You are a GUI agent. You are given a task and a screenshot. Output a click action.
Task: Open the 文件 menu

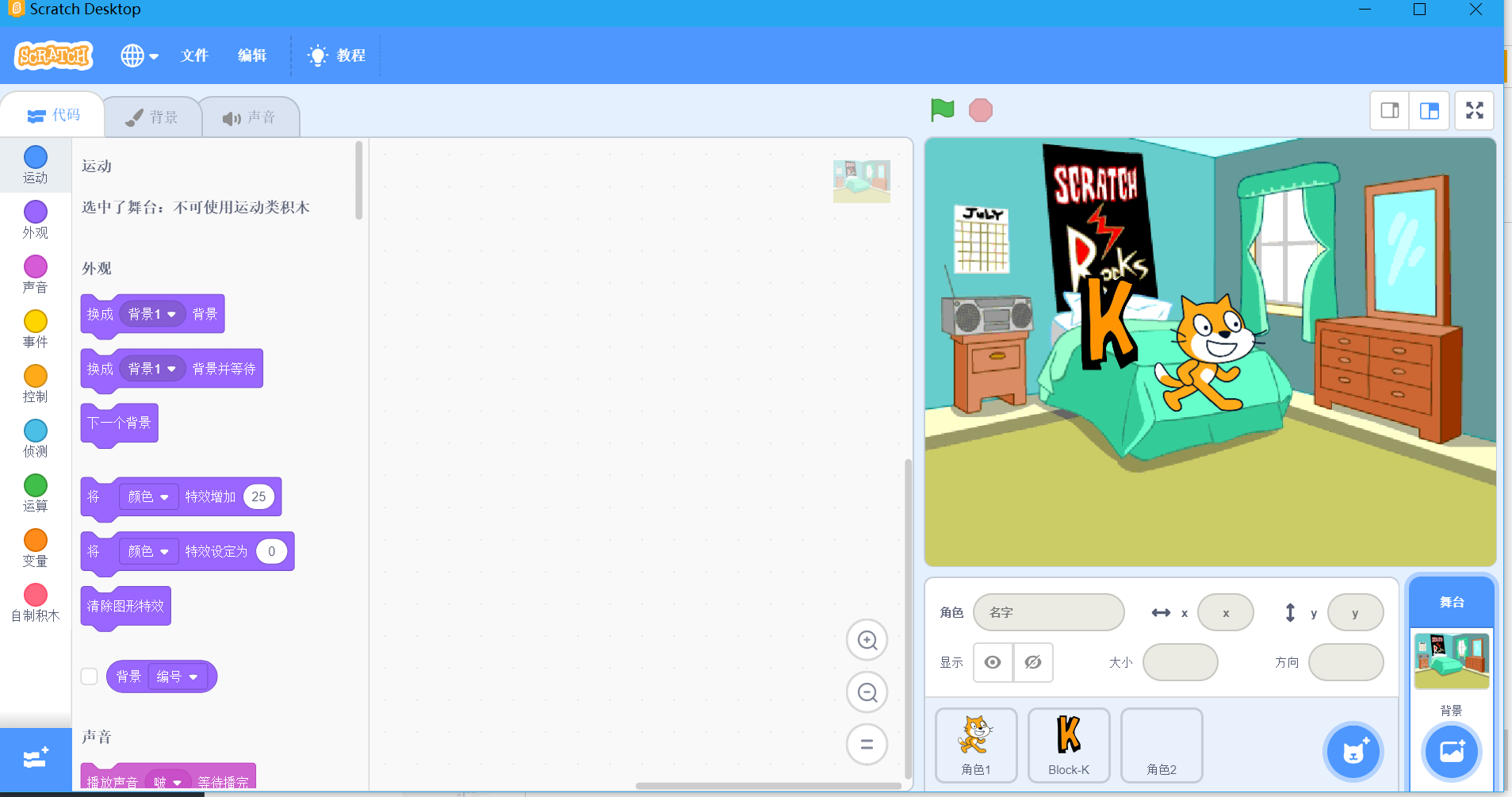pyautogui.click(x=194, y=56)
